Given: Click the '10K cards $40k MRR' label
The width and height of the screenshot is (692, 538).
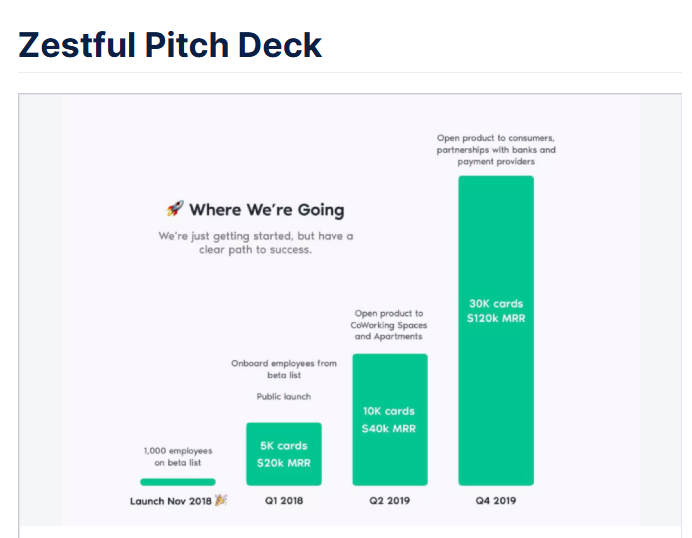Looking at the screenshot, I should click(x=389, y=420).
